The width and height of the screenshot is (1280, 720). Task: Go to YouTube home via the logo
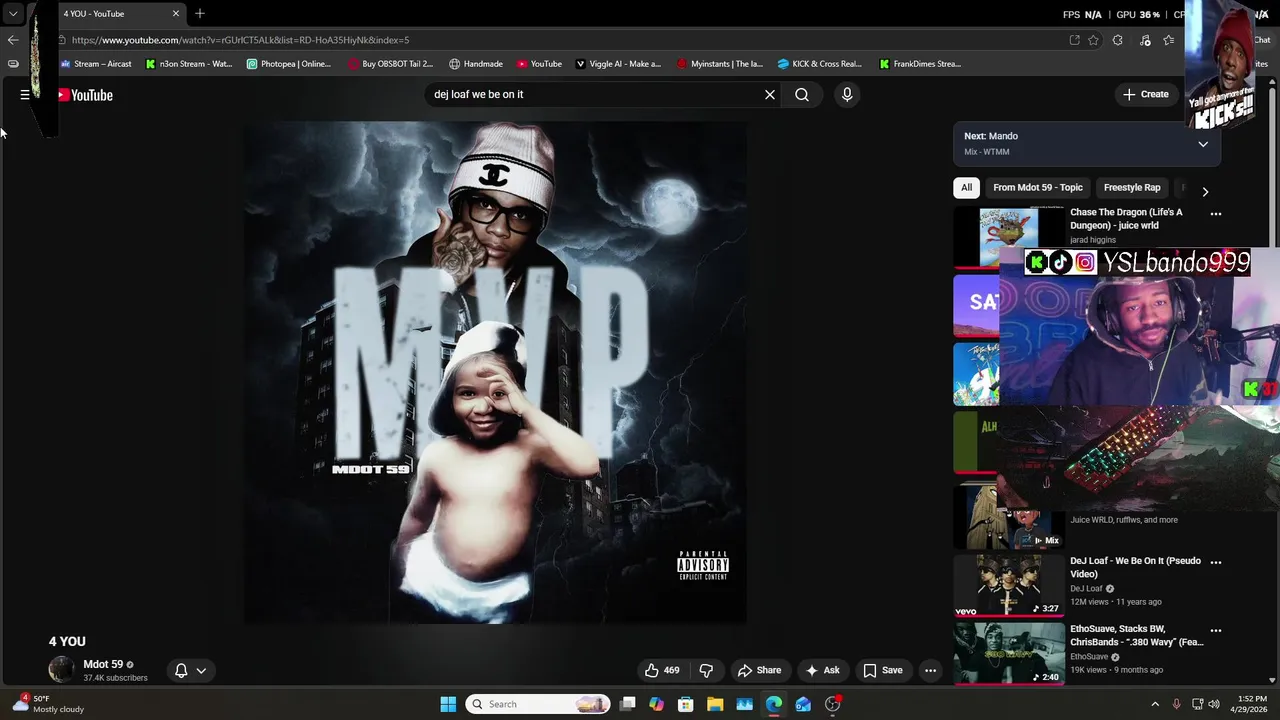[x=85, y=95]
